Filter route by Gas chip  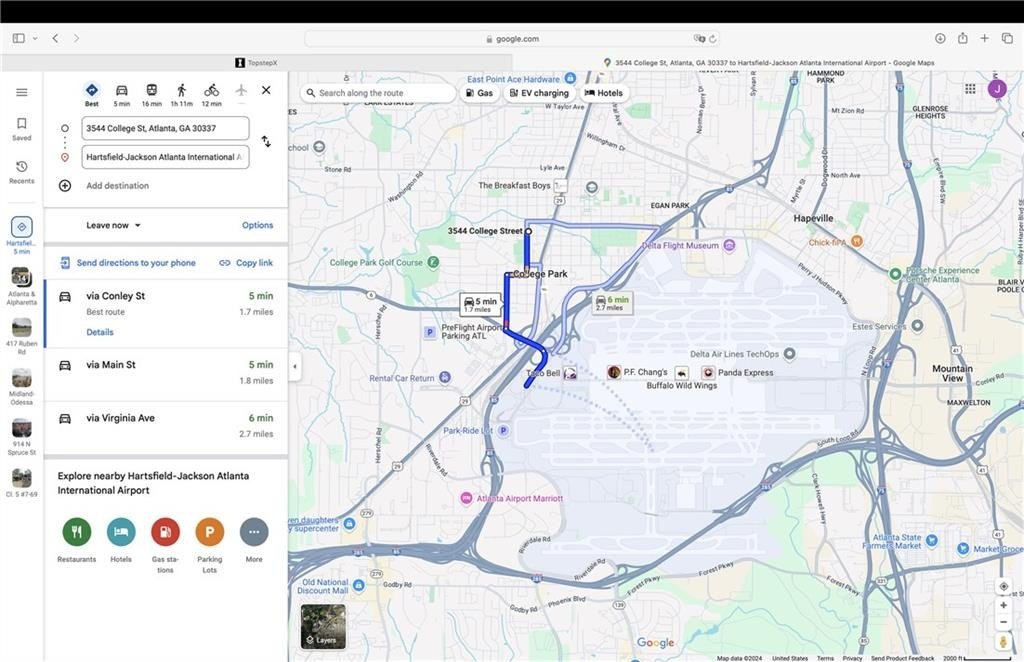(479, 93)
